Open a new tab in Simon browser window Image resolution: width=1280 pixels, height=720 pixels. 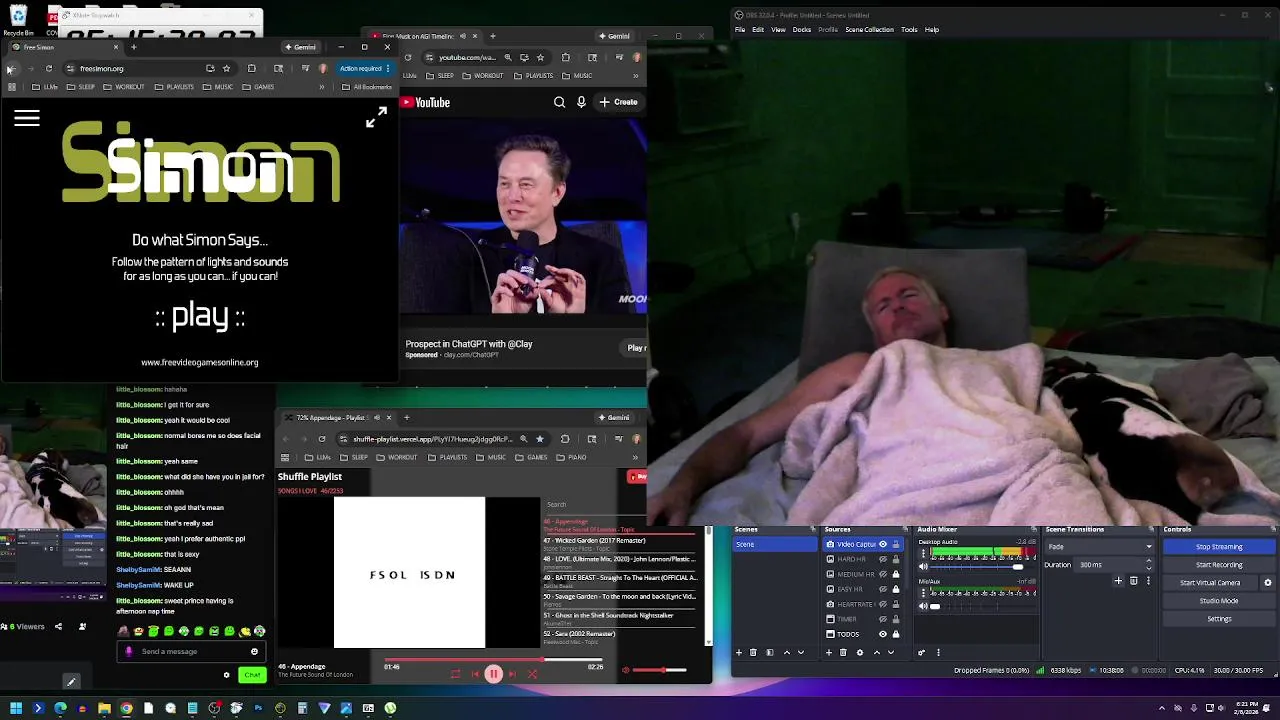coord(134,47)
